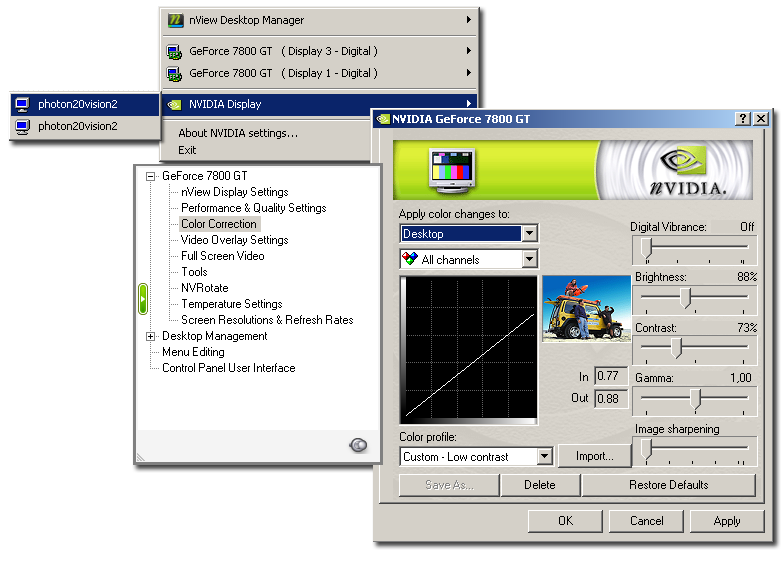Open the All channels dropdown arrow
The height and width of the screenshot is (571, 783).
(529, 259)
